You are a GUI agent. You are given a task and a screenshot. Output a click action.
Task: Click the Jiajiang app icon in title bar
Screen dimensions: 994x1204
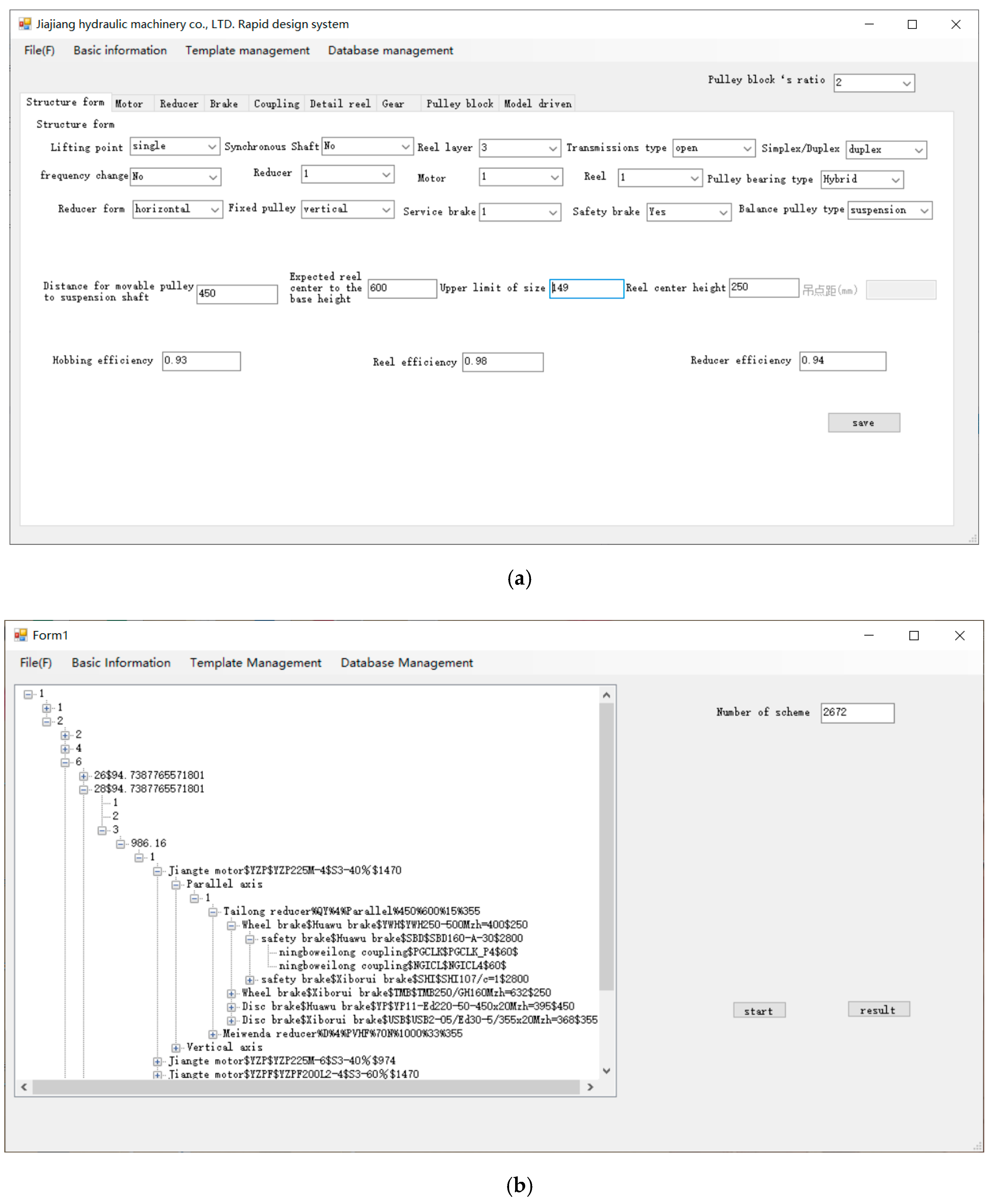click(25, 24)
